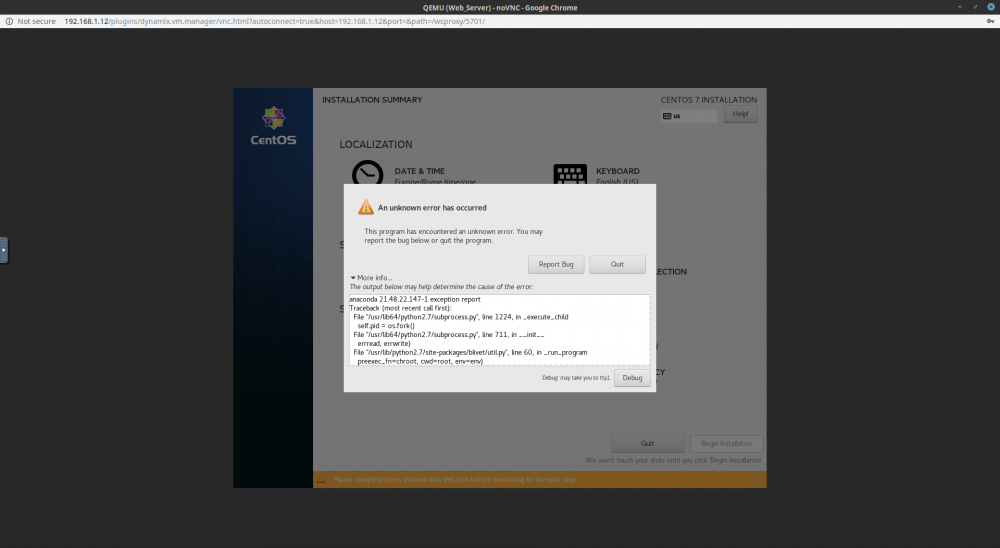Click the browser address bar URL

coord(274,21)
